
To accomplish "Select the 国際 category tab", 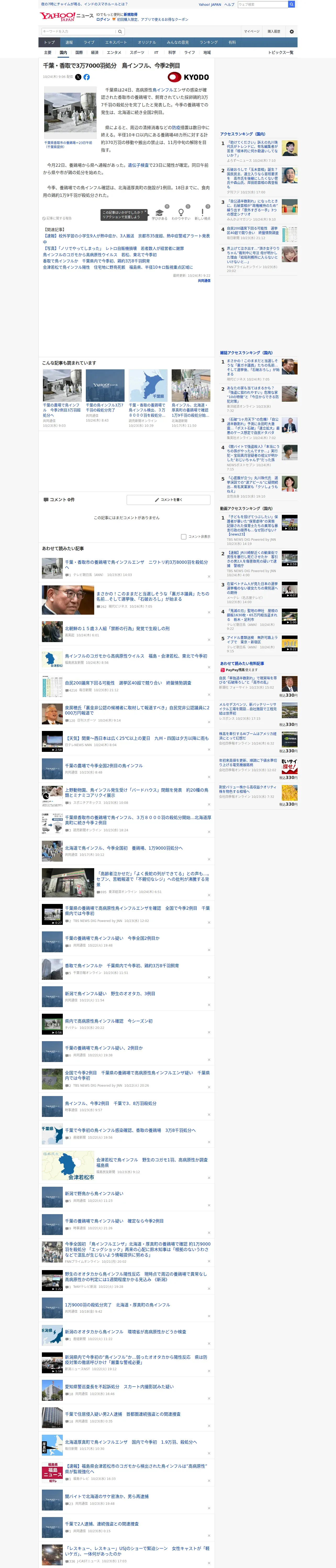I will (x=79, y=52).
